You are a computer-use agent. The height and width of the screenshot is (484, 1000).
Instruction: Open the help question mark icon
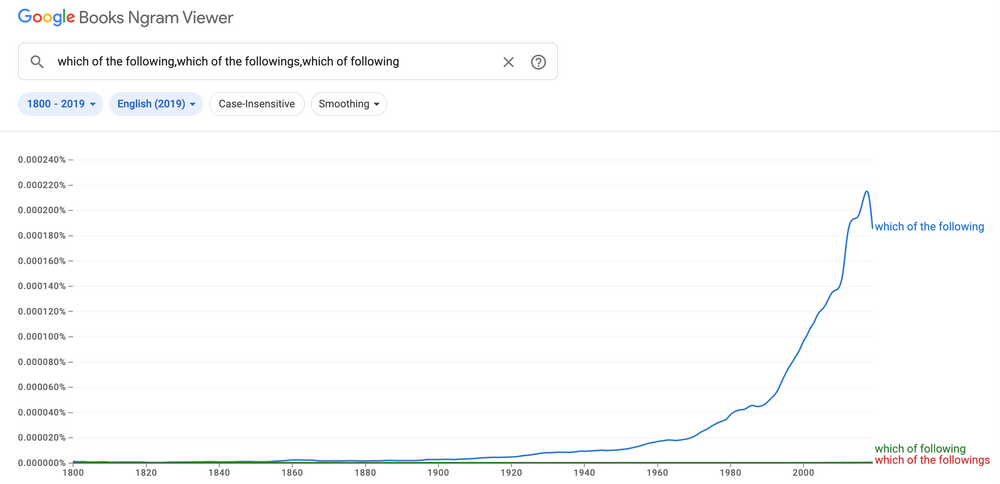point(538,62)
